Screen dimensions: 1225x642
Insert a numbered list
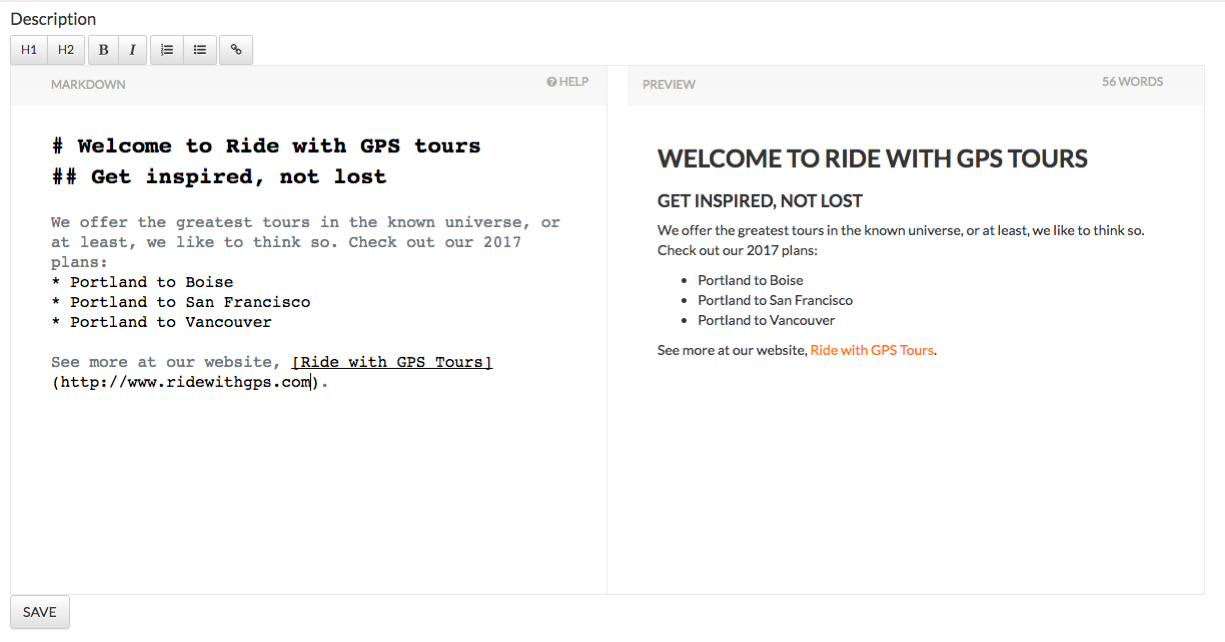click(167, 50)
